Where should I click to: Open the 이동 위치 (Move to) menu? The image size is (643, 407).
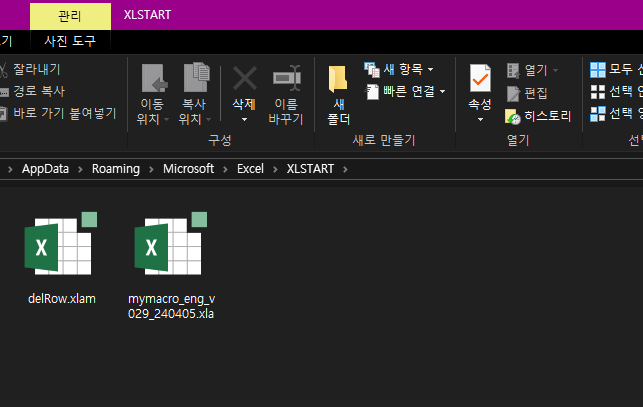pyautogui.click(x=153, y=94)
